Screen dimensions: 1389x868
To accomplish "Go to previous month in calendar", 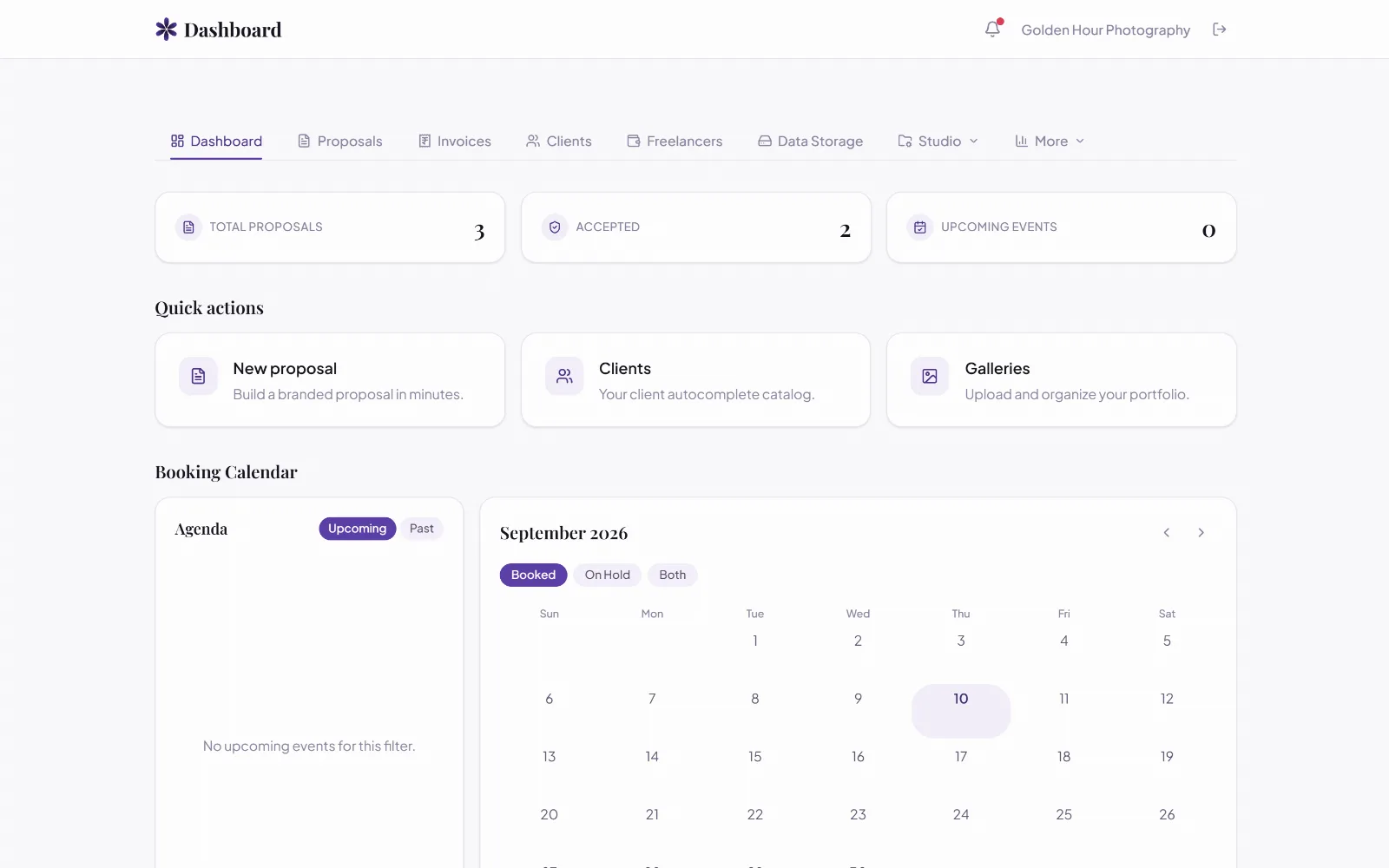I will pyautogui.click(x=1167, y=533).
